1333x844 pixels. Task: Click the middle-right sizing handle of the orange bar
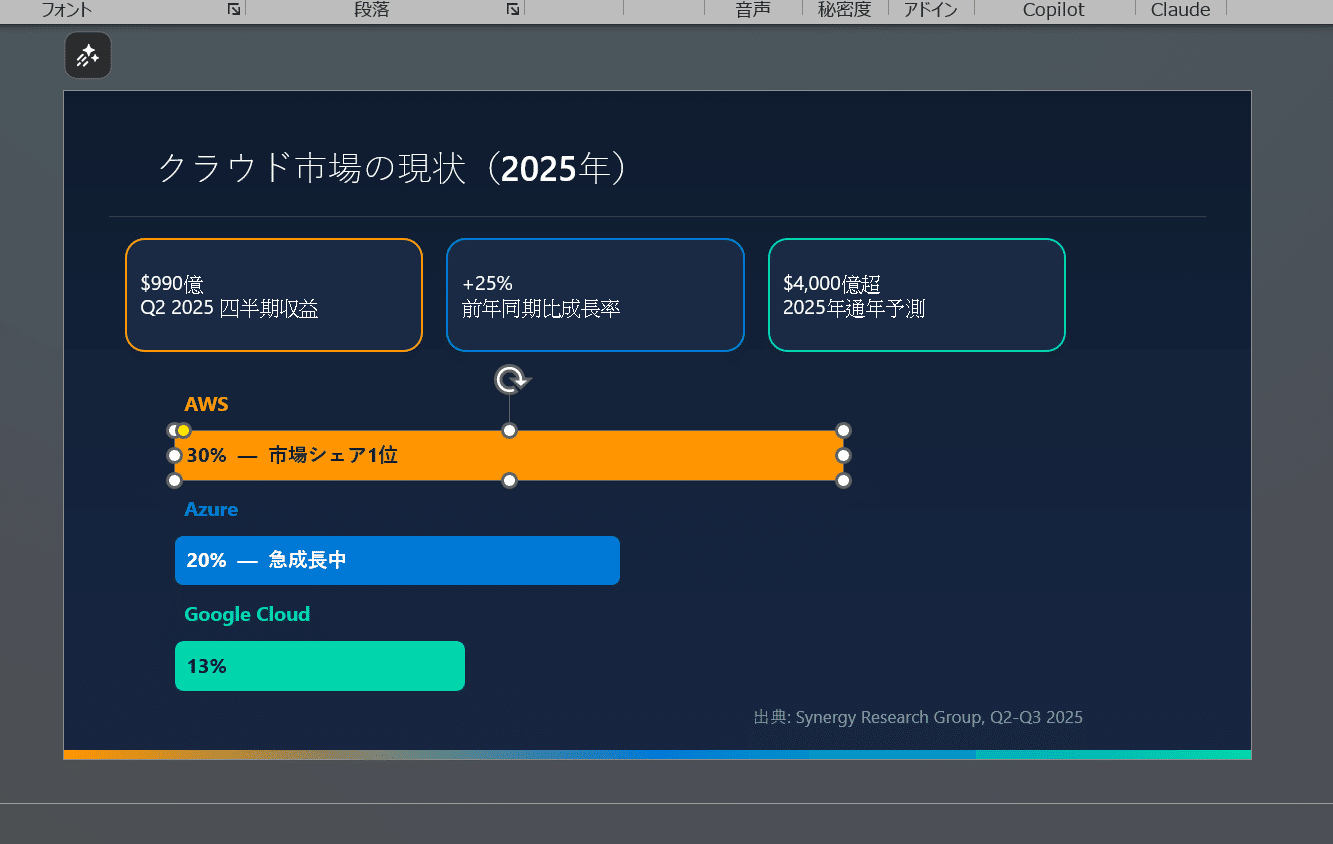click(x=843, y=456)
